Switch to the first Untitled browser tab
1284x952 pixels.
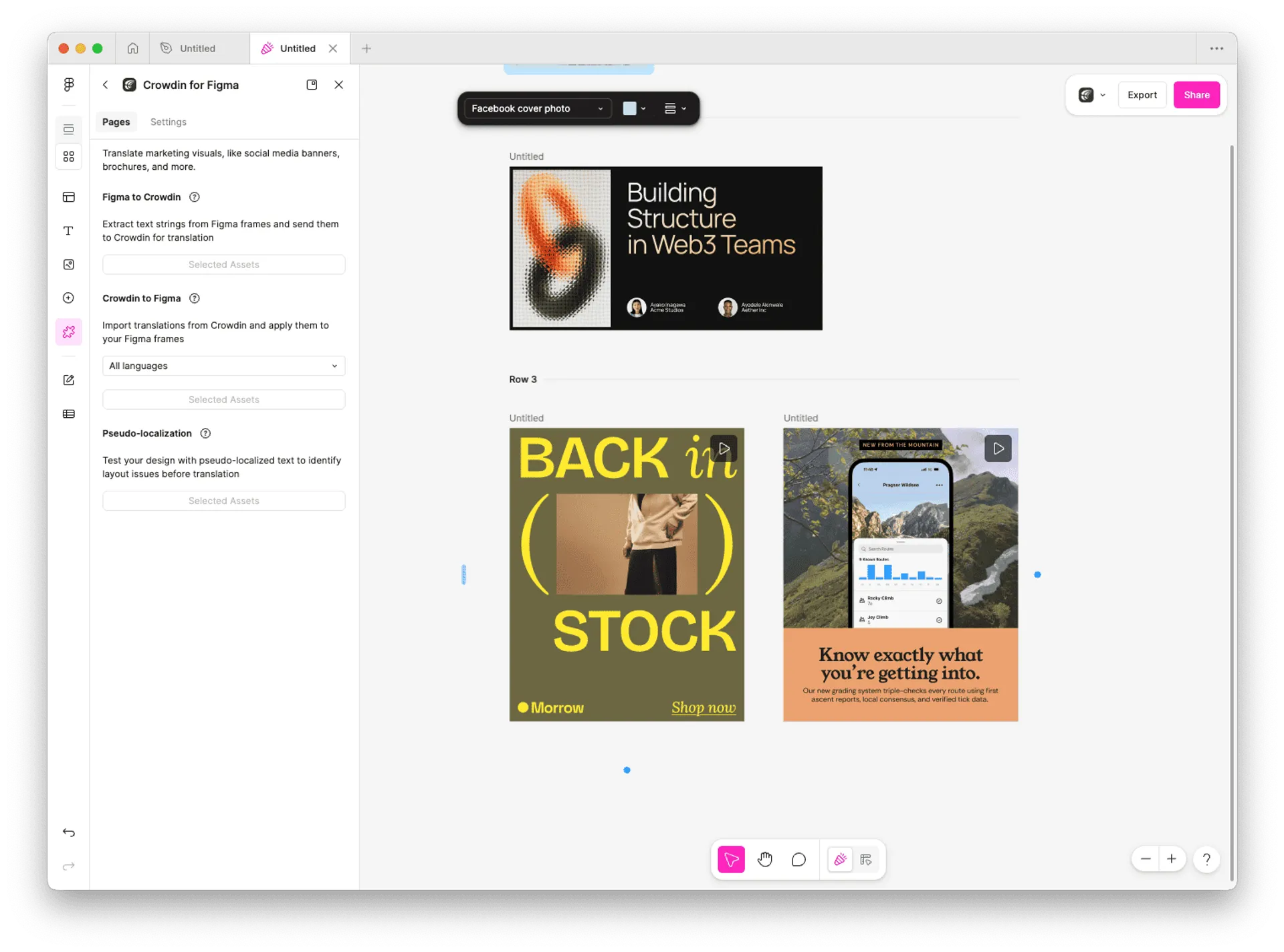[x=197, y=48]
